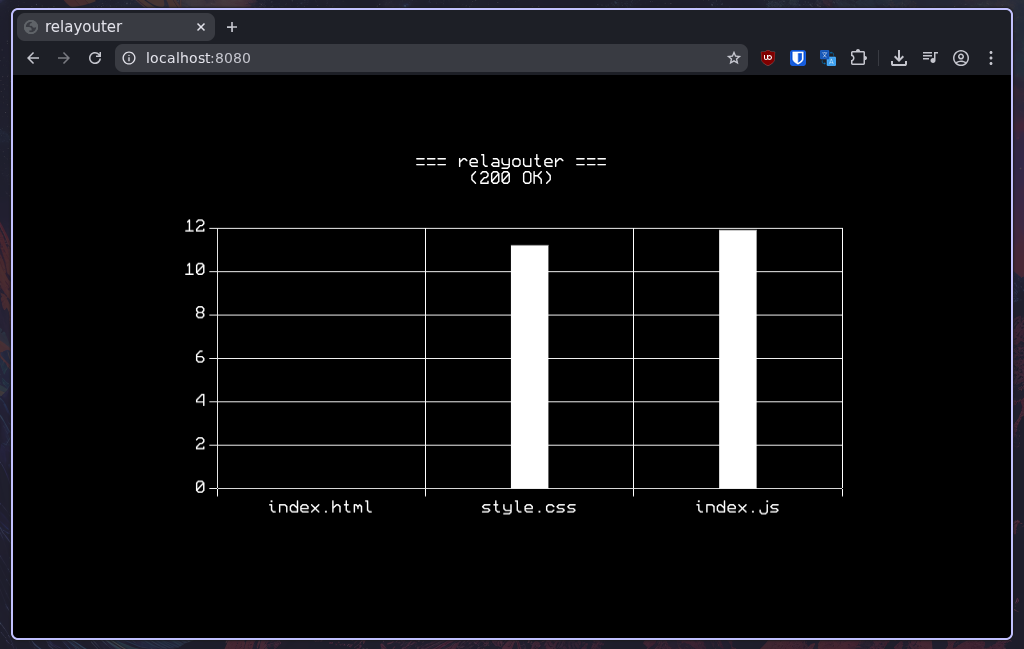
Task: Open the translate extension icon
Action: pos(828,58)
